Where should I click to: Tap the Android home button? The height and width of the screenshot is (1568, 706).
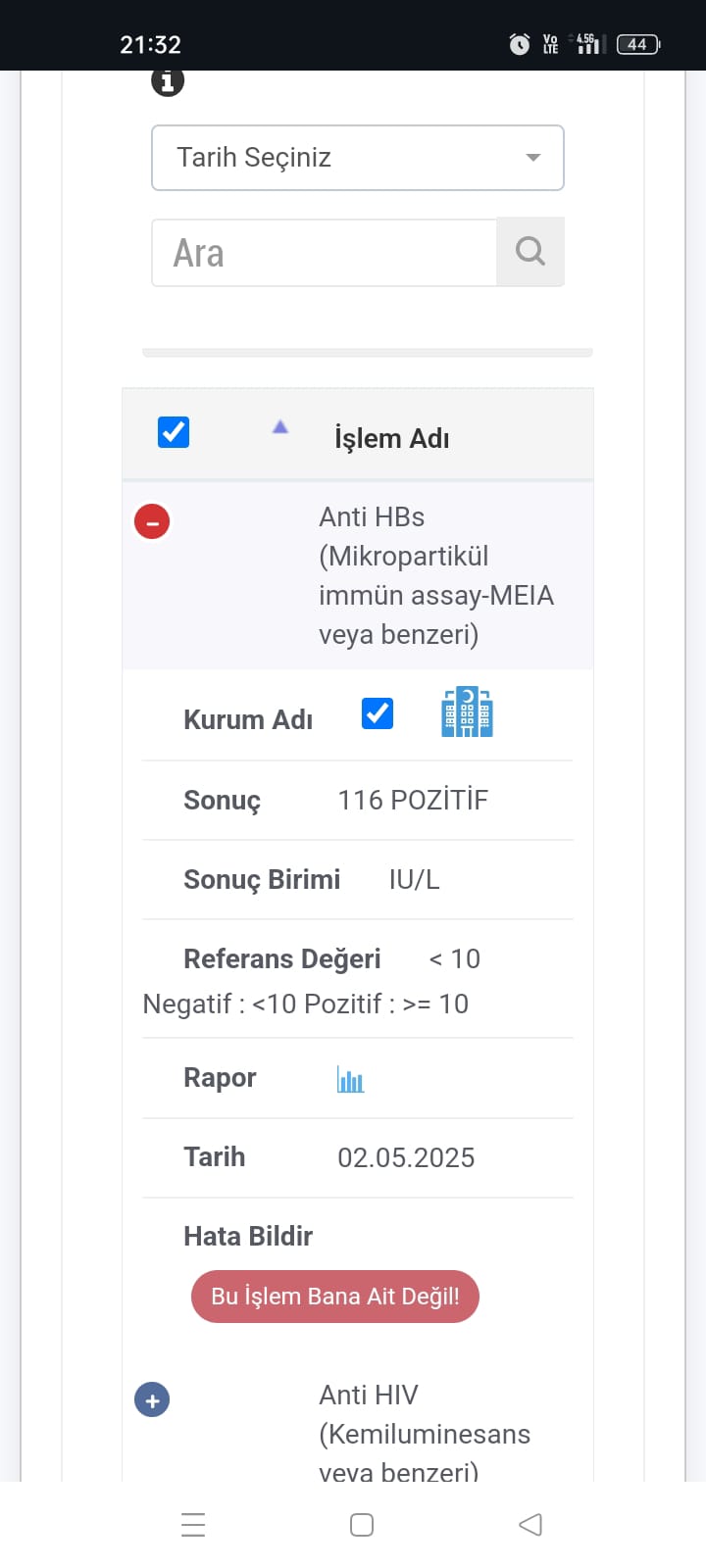[362, 1525]
